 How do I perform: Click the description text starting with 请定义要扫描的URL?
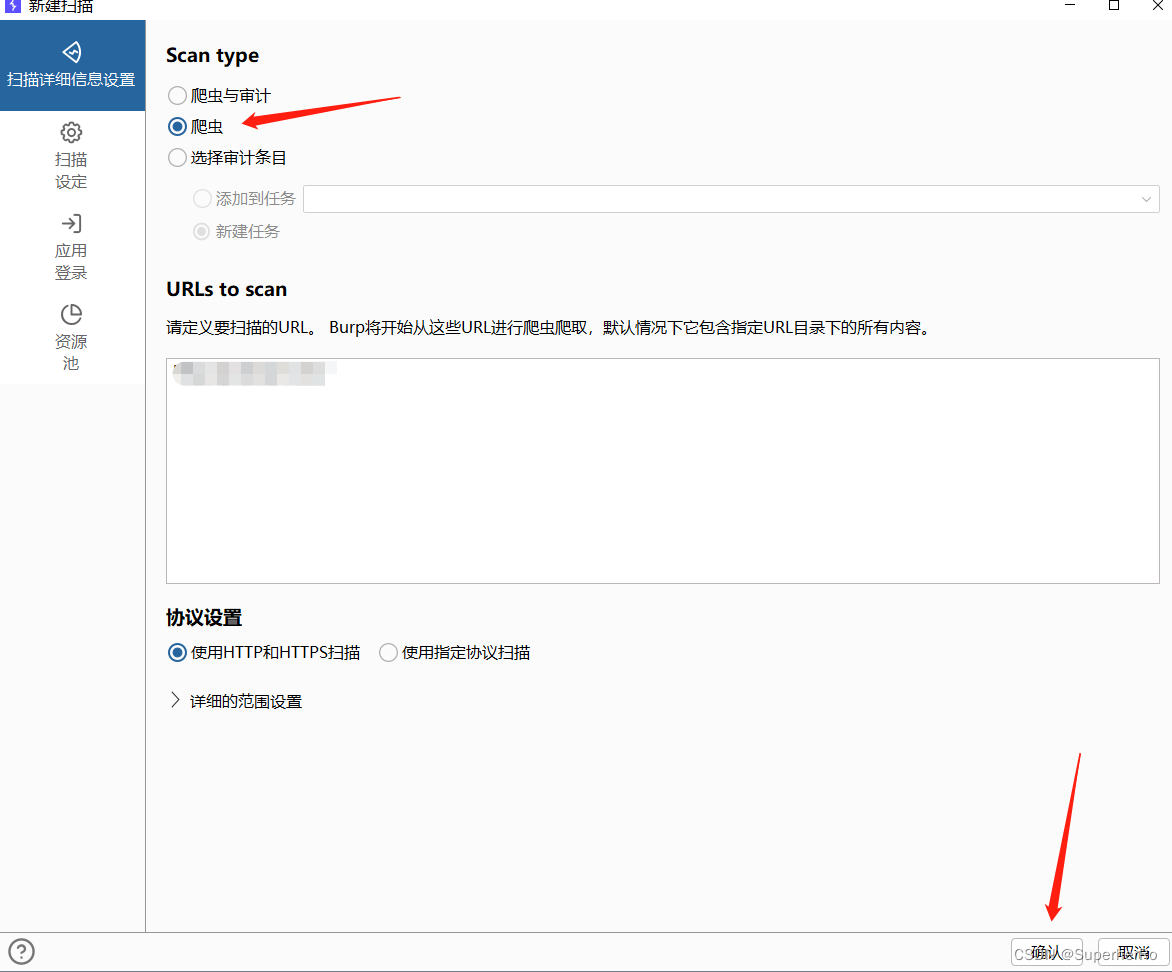tap(550, 327)
